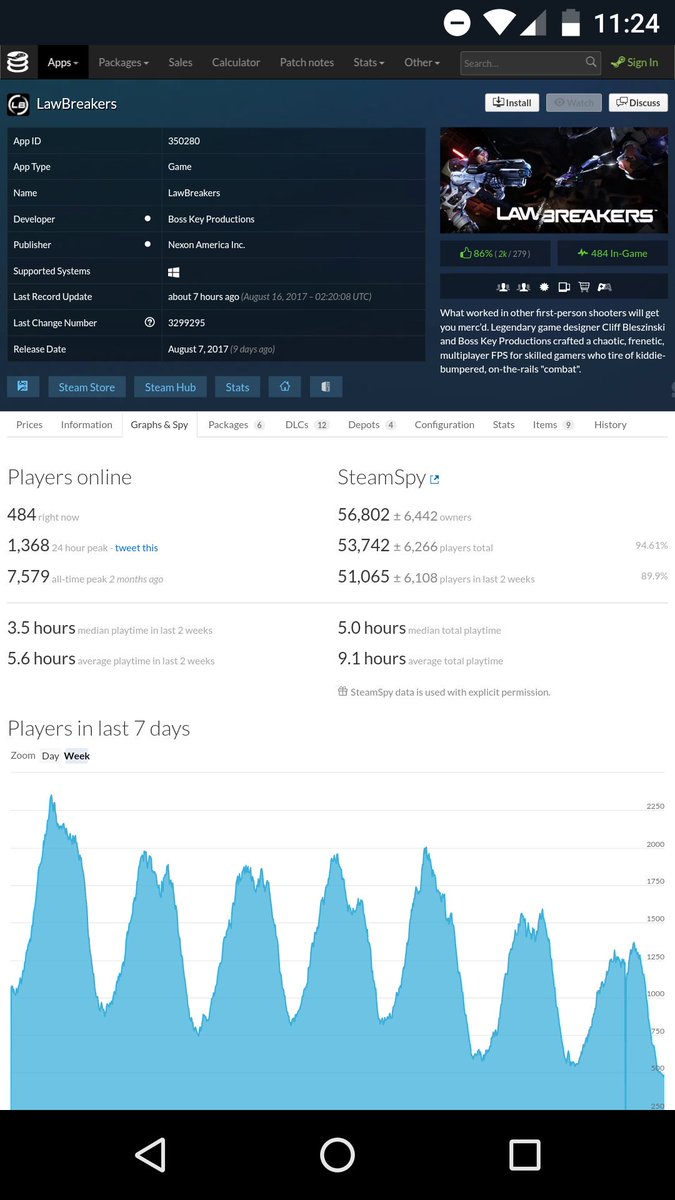Select the Graphs & Spy tab
This screenshot has height=1200, width=675.
tap(159, 425)
